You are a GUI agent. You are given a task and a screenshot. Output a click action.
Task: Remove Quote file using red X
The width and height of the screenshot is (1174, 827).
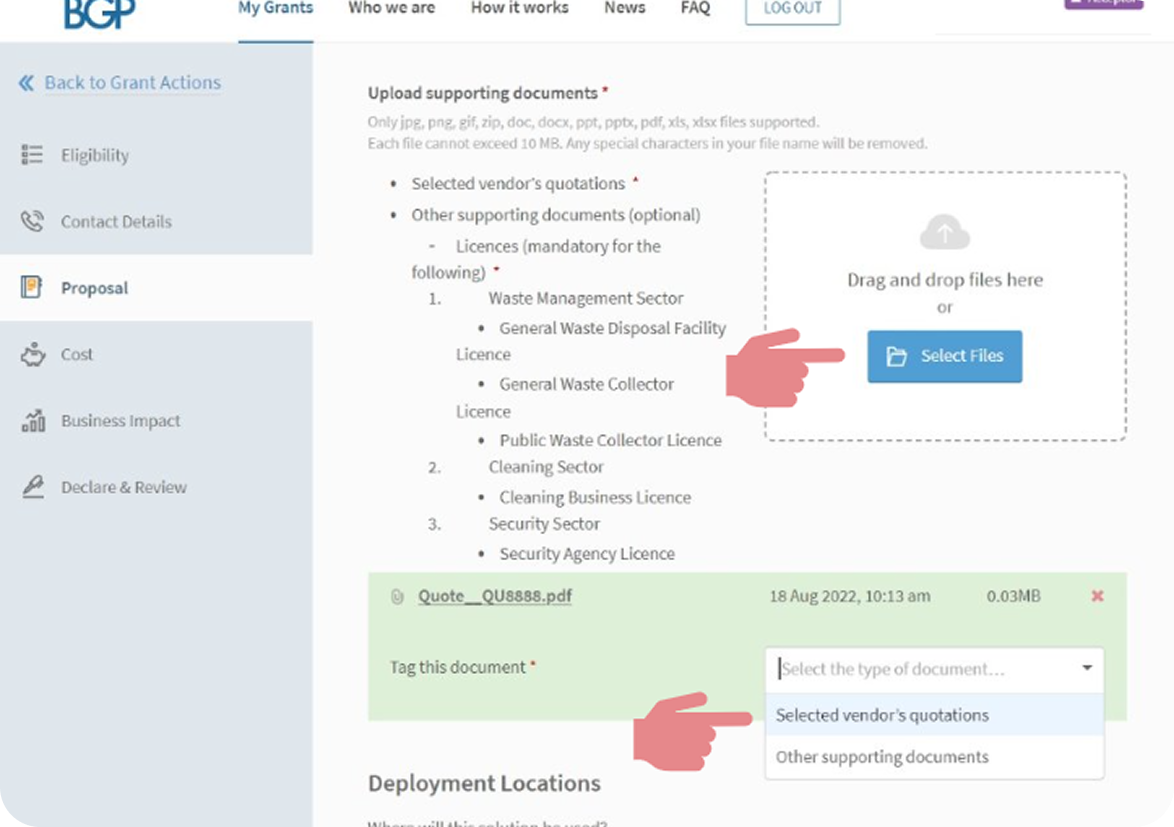click(x=1097, y=596)
